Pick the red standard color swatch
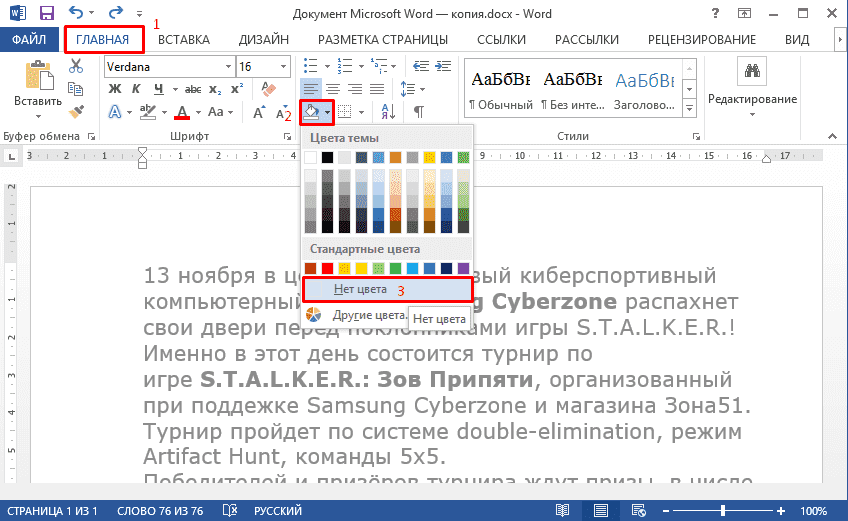The height and width of the screenshot is (521, 848). point(327,268)
